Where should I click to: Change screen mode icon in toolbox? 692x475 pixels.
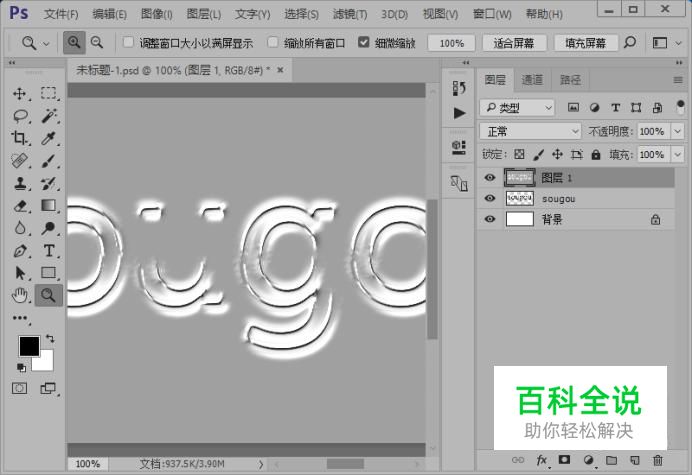[48, 388]
